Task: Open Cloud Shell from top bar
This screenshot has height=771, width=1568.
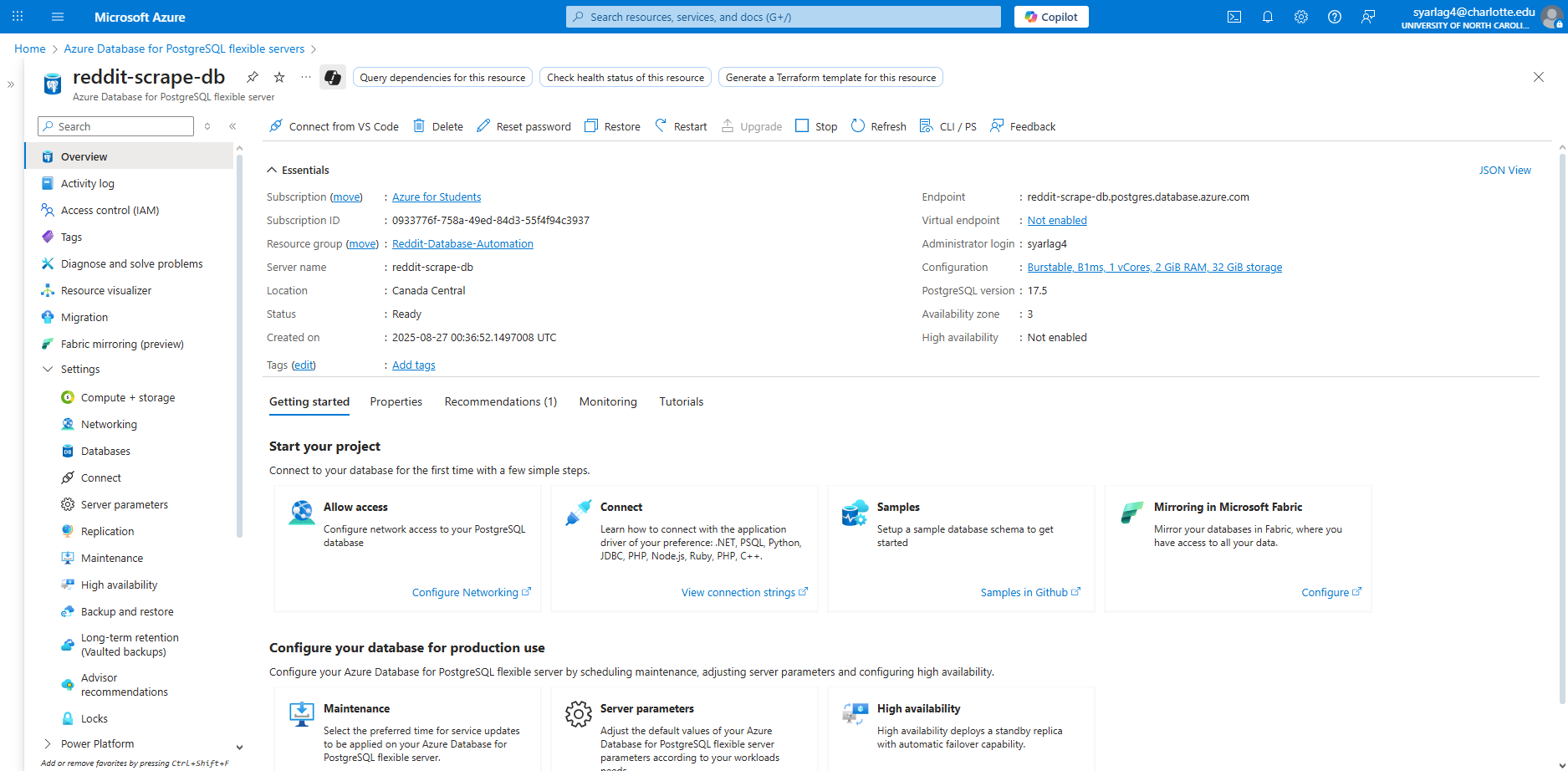Action: 1234,17
